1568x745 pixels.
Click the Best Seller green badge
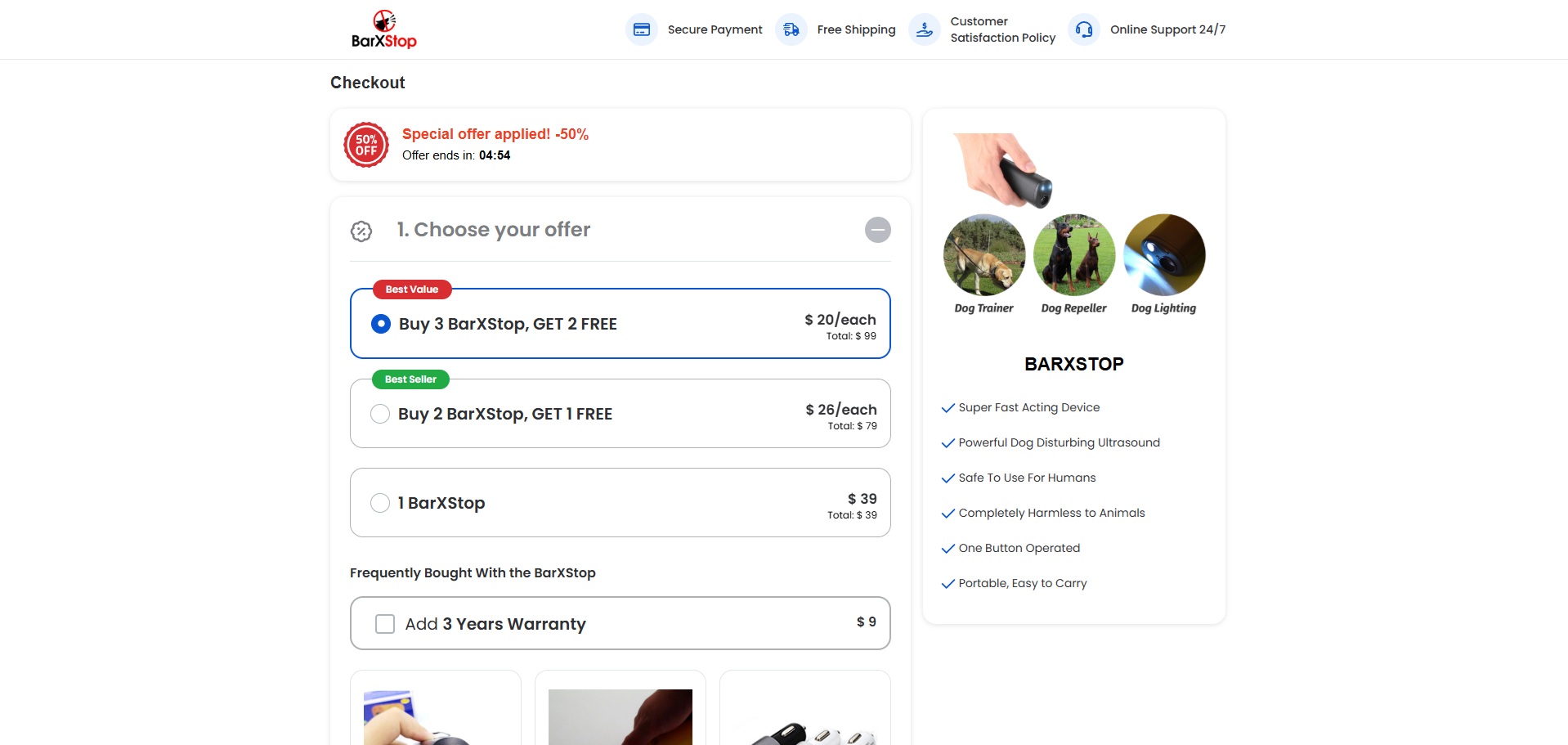point(411,379)
